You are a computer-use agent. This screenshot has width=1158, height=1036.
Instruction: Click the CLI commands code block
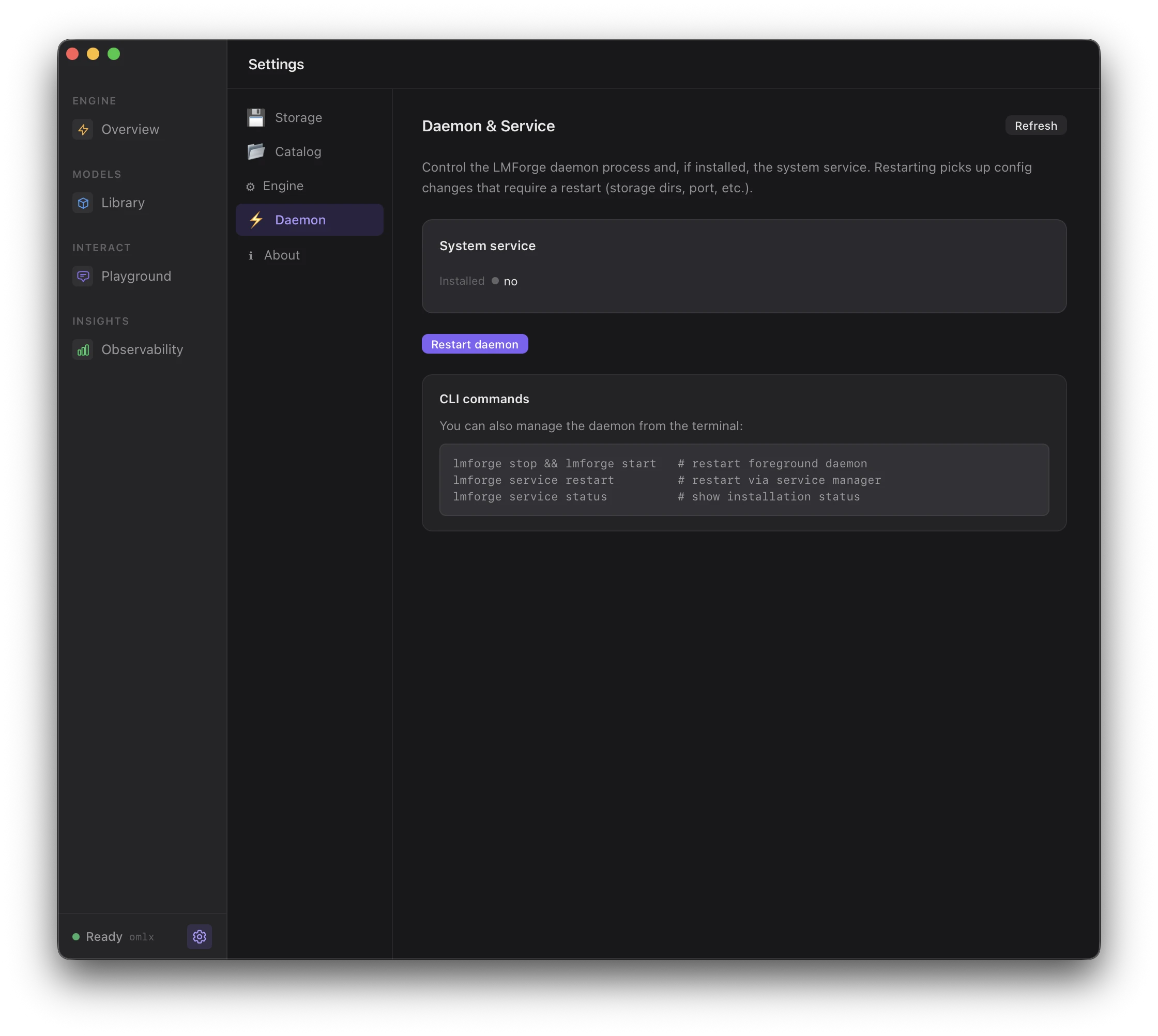tap(743, 480)
